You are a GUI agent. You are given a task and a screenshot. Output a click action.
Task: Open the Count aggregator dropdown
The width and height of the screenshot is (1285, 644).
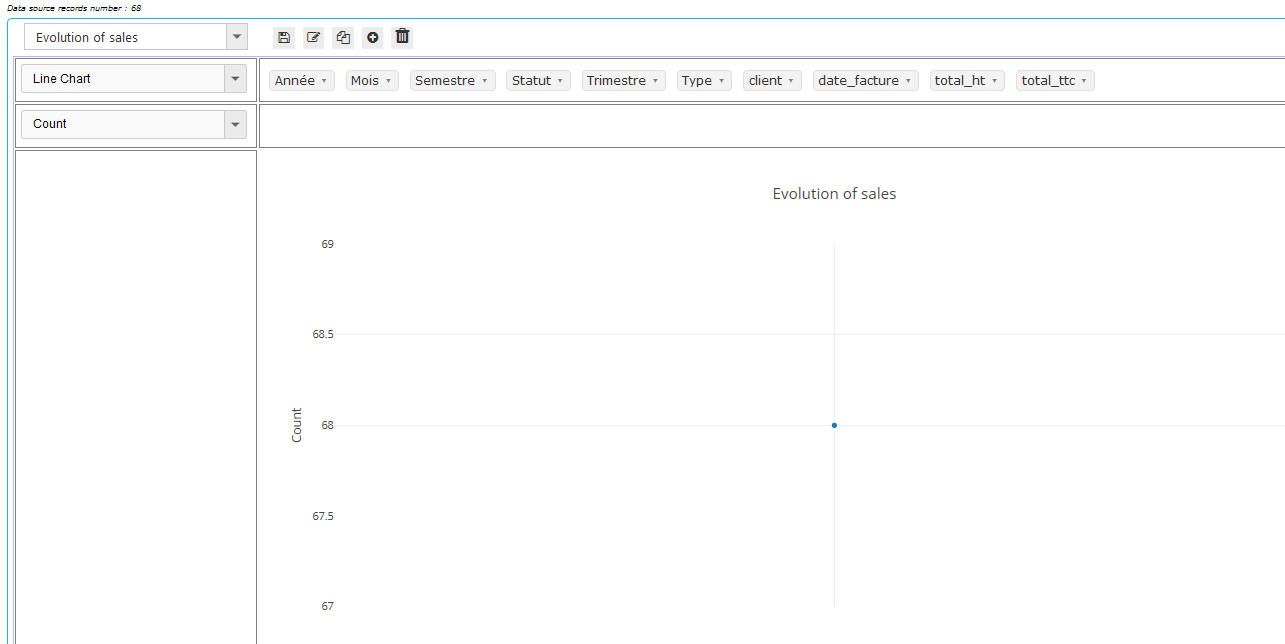point(235,124)
